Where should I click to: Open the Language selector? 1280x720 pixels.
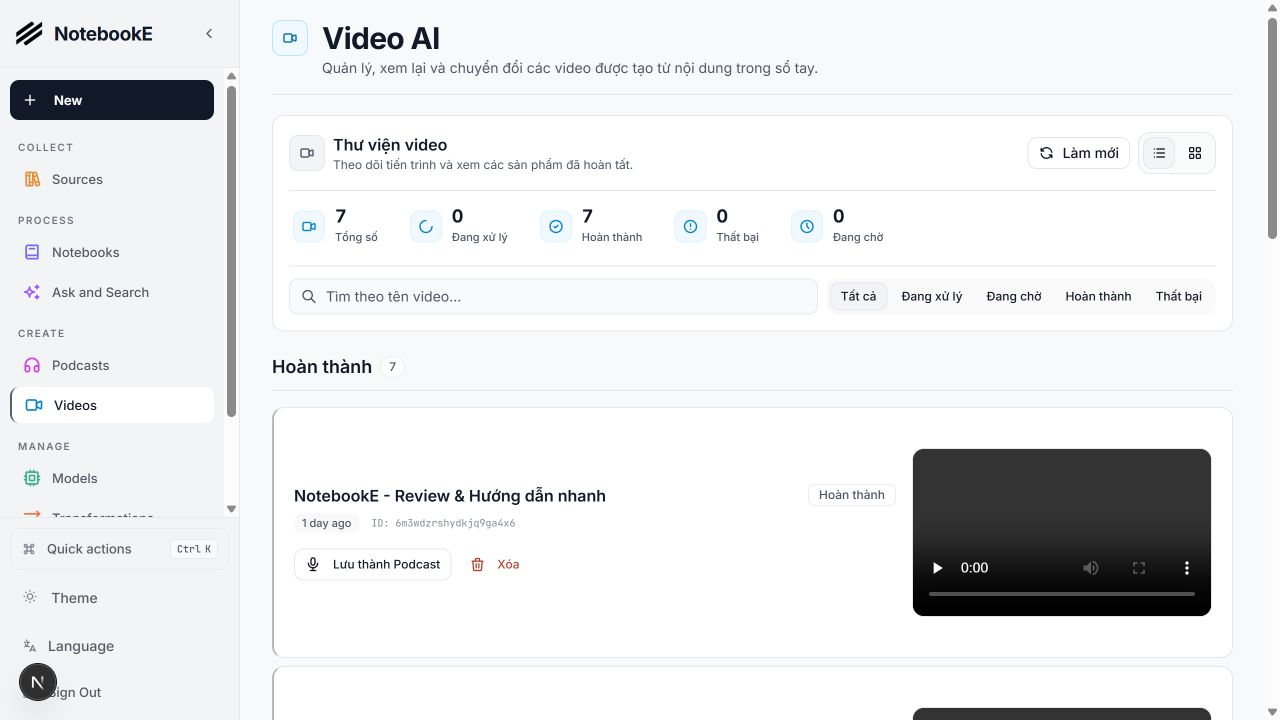[119, 646]
